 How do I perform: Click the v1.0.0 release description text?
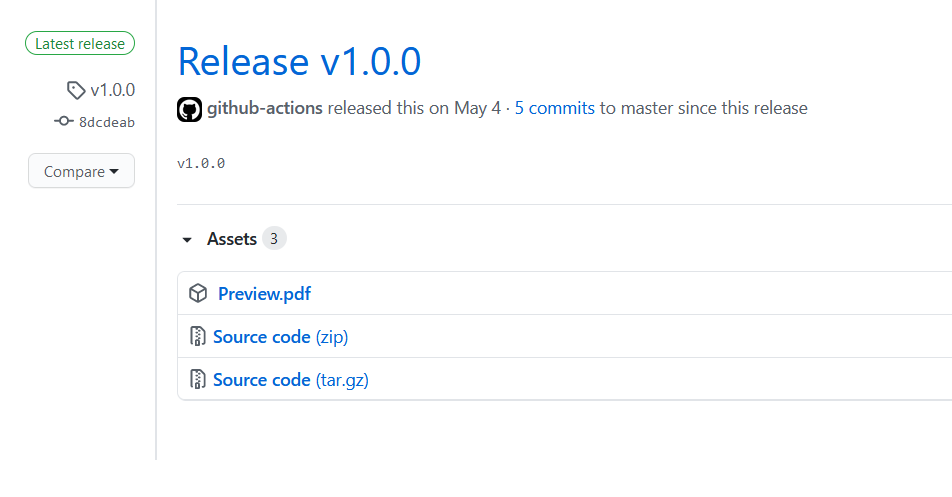point(201,163)
